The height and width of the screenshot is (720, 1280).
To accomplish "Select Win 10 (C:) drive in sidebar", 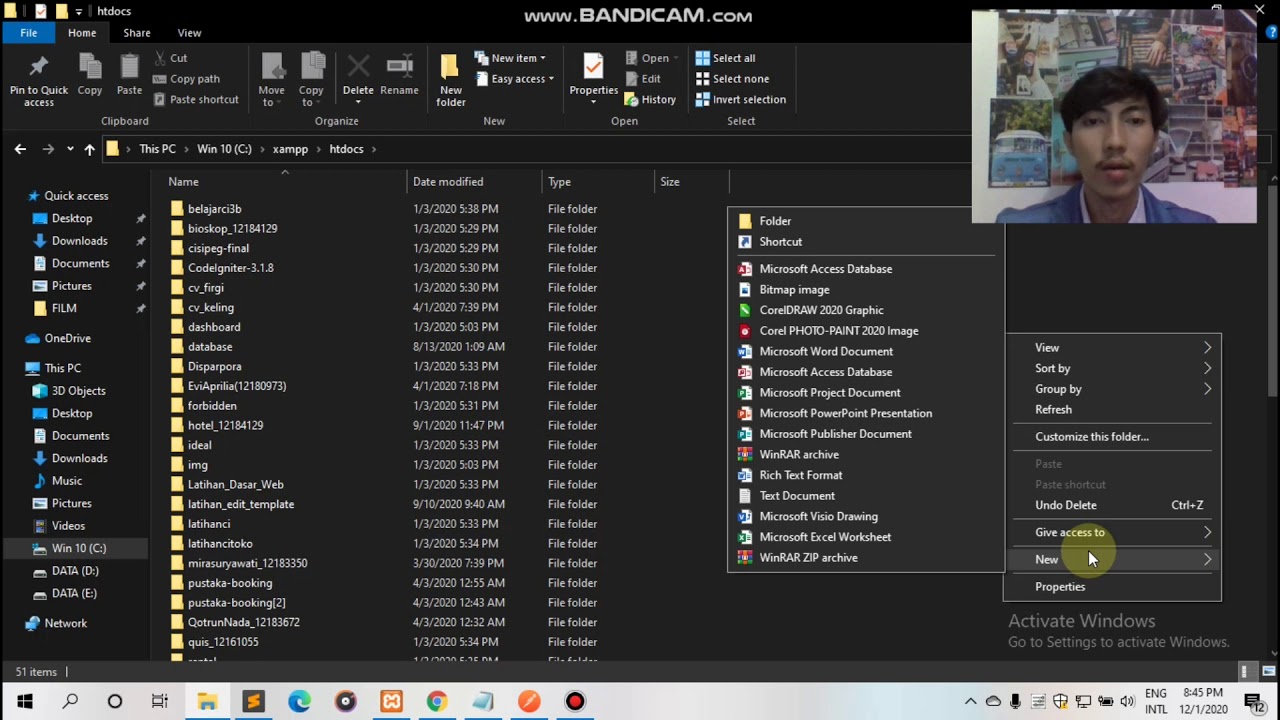I will pos(79,548).
